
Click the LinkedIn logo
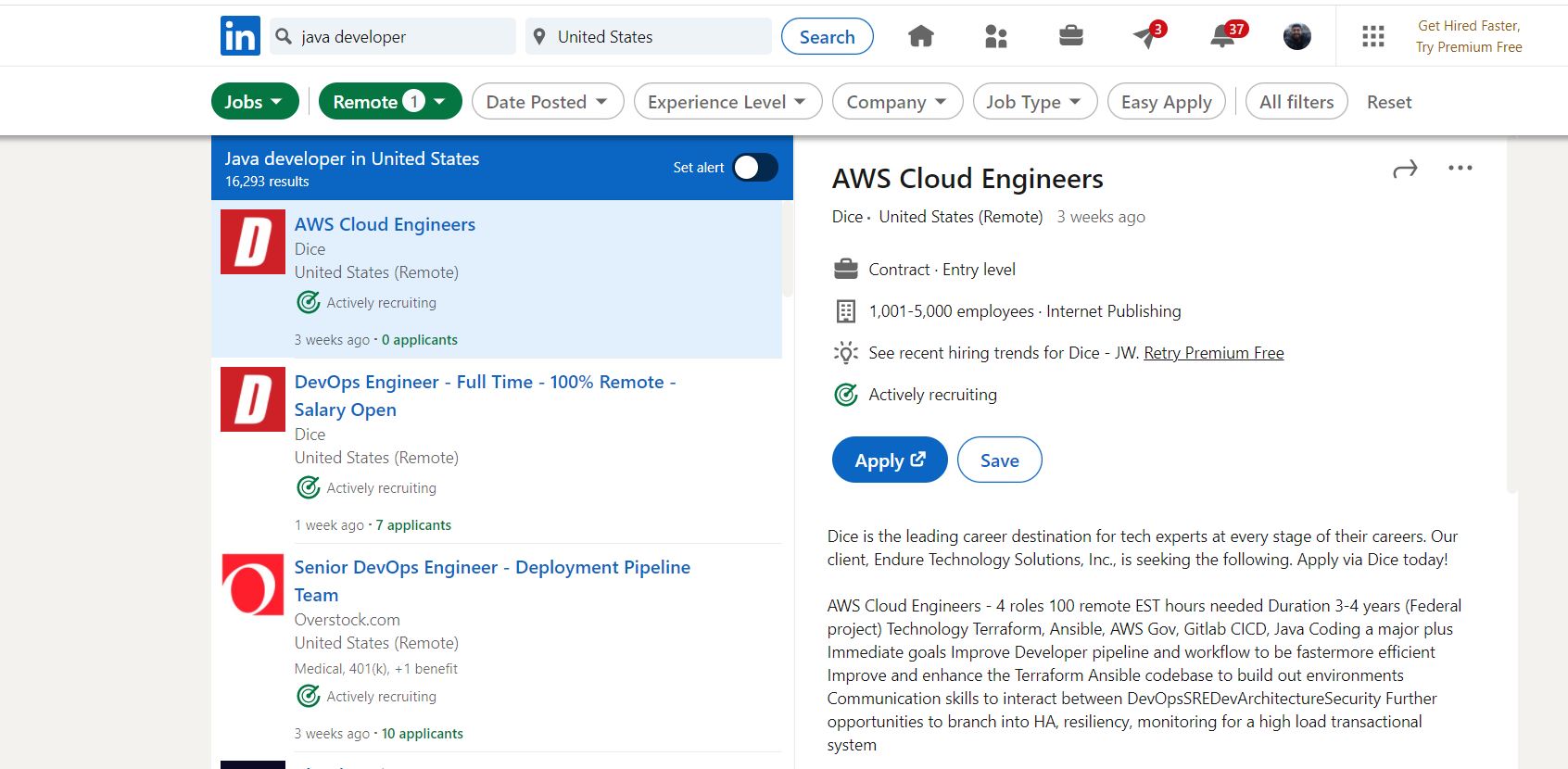click(240, 36)
